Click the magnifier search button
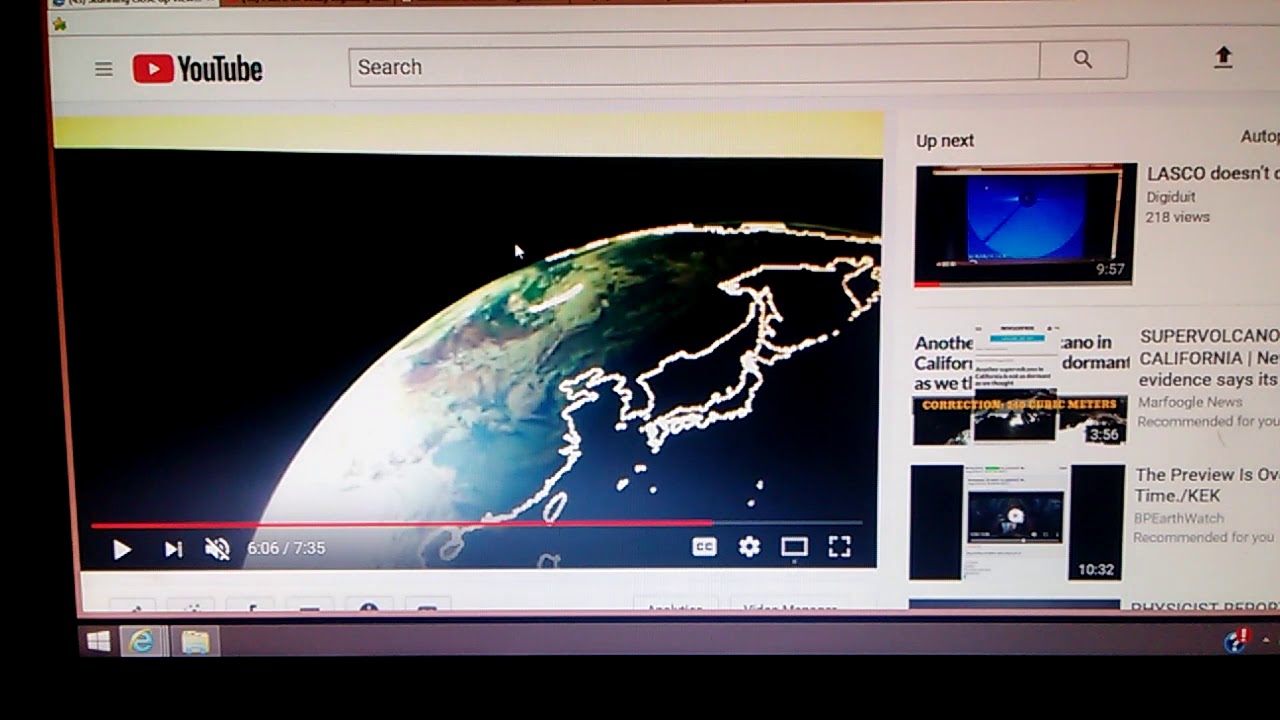The height and width of the screenshot is (720, 1280). [x=1083, y=60]
